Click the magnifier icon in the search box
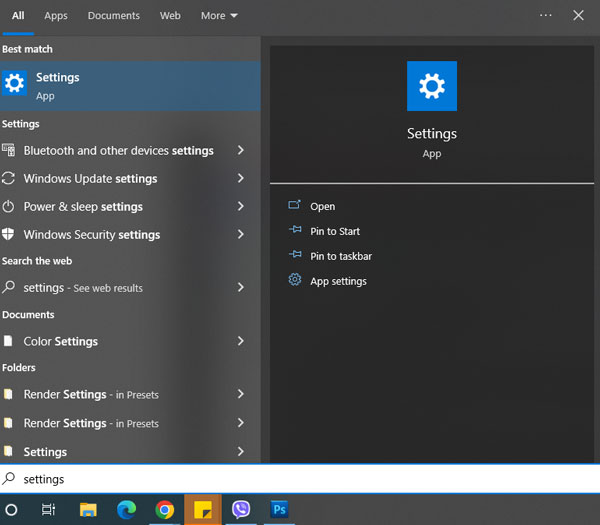The image size is (600, 525). point(8,478)
